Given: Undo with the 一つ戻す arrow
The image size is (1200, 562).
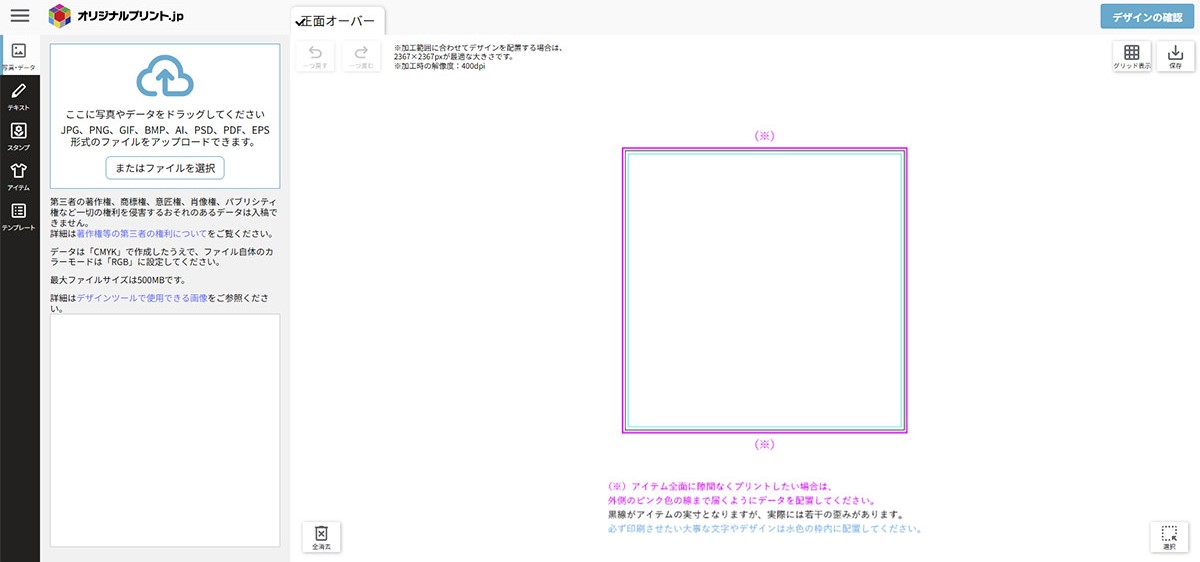Looking at the screenshot, I should click(x=315, y=57).
